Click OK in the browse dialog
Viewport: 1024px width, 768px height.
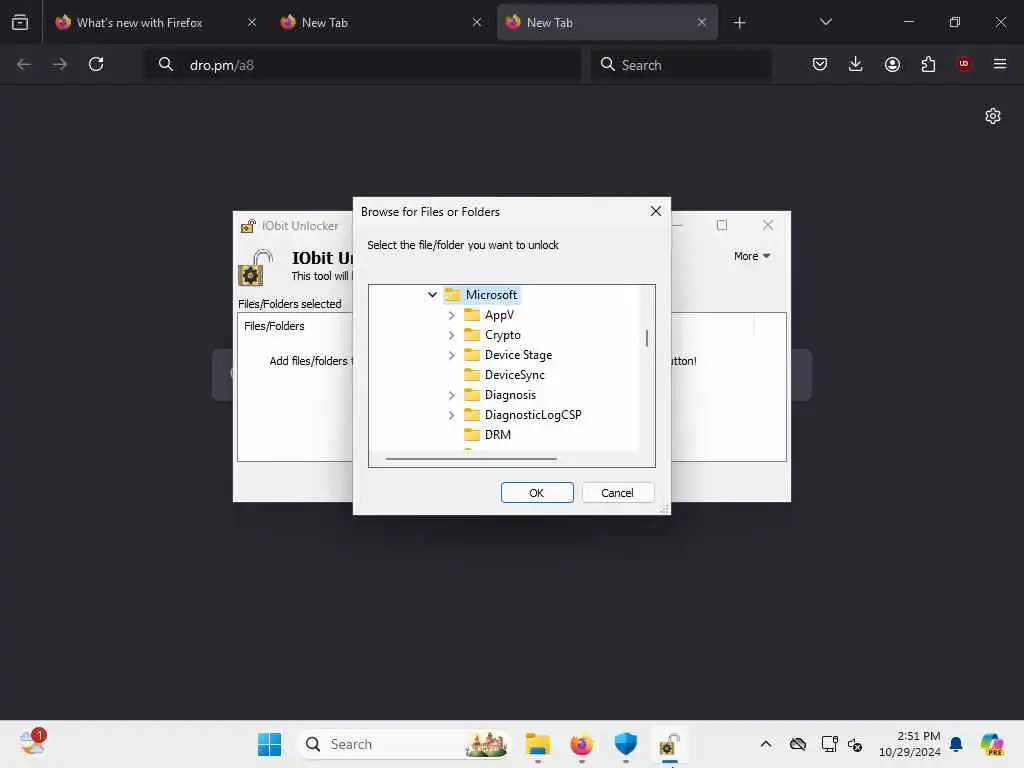(x=537, y=492)
